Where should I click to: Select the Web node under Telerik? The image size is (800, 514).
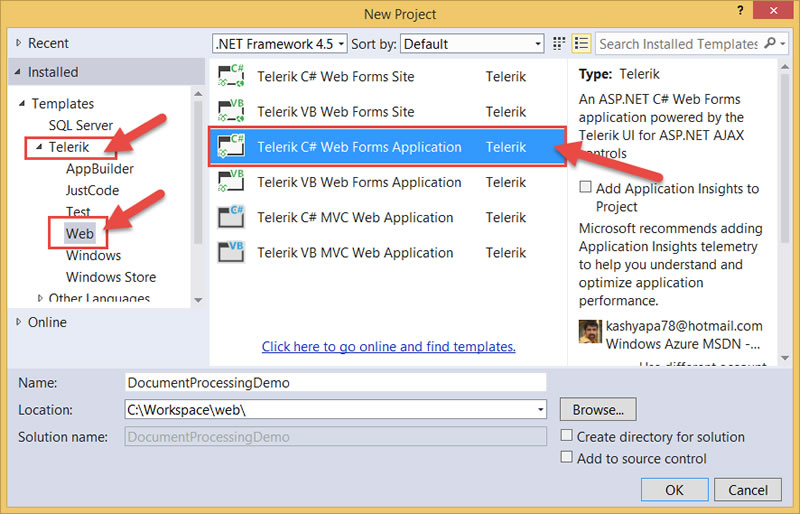click(x=79, y=233)
